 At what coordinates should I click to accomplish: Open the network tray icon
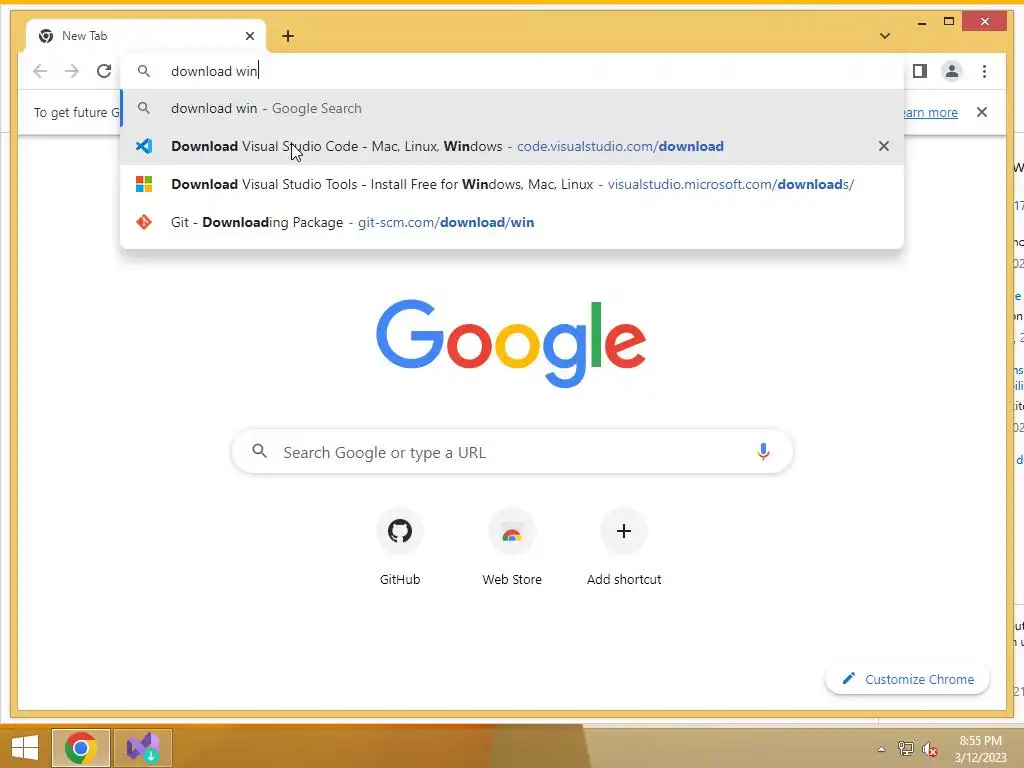pyautogui.click(x=906, y=749)
